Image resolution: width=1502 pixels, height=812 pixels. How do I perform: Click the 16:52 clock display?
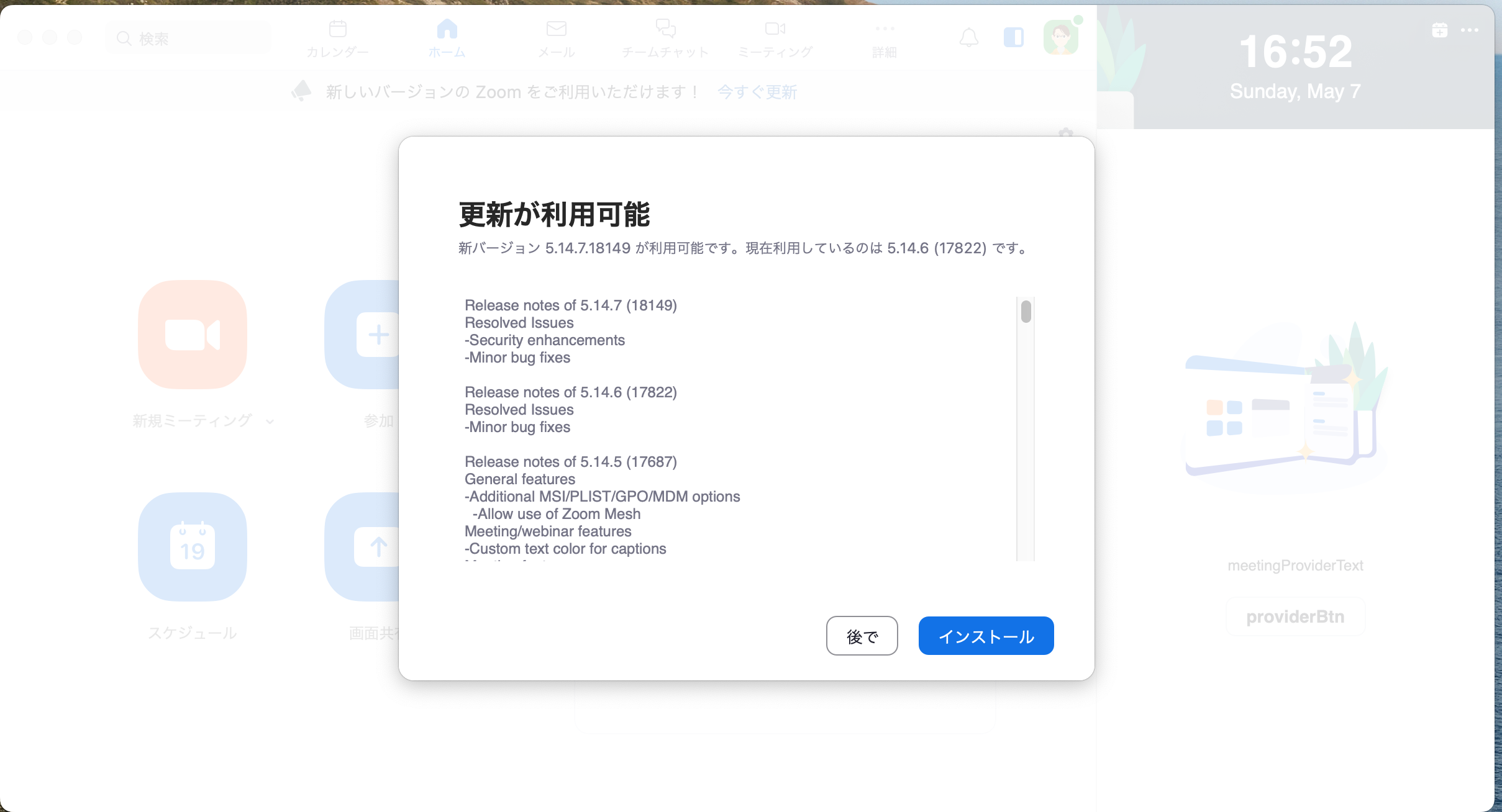pyautogui.click(x=1295, y=51)
